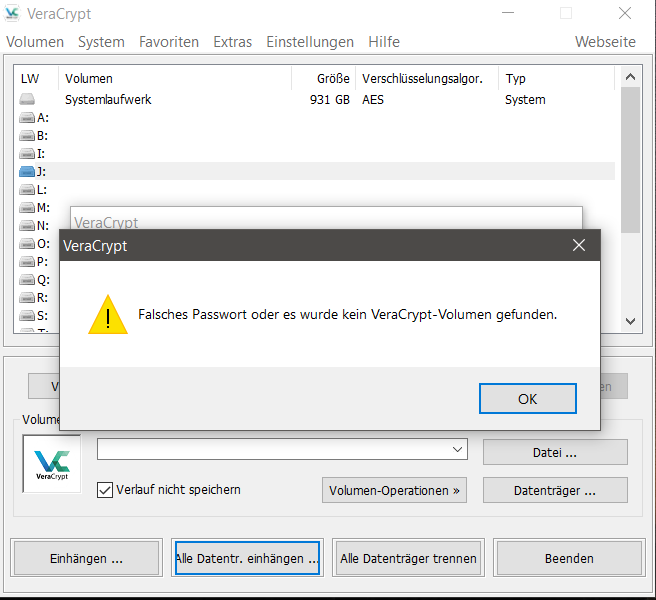This screenshot has width=656, height=600.
Task: Select the highlighted drive J: icon
Action: [x=27, y=172]
